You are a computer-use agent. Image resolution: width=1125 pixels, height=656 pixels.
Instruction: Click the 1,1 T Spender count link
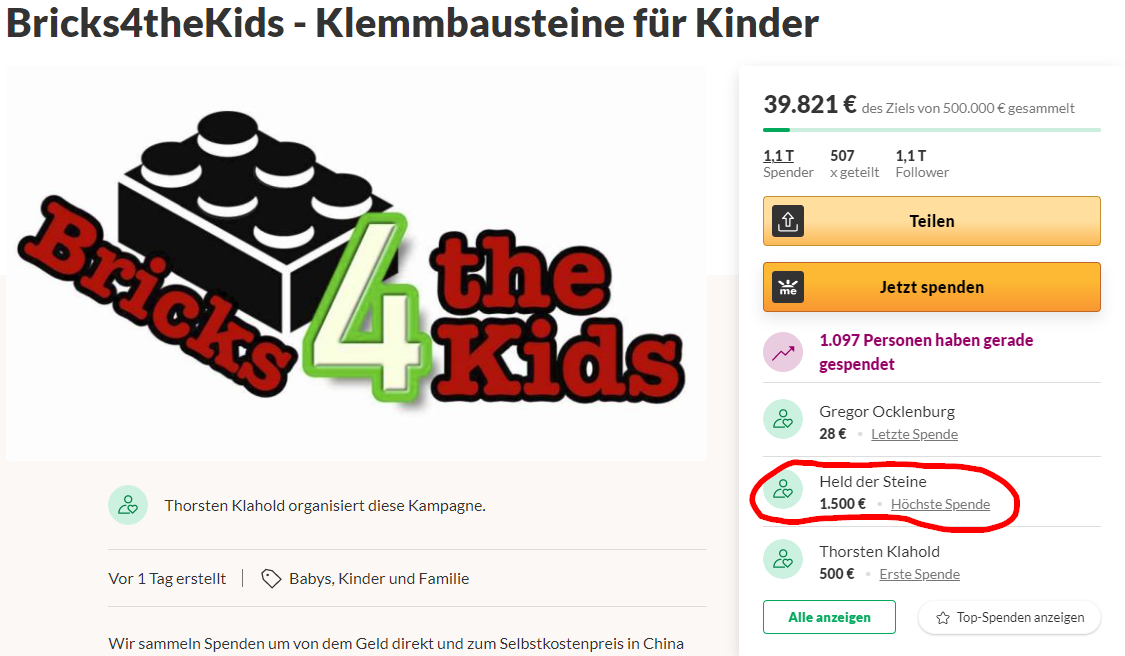click(788, 164)
